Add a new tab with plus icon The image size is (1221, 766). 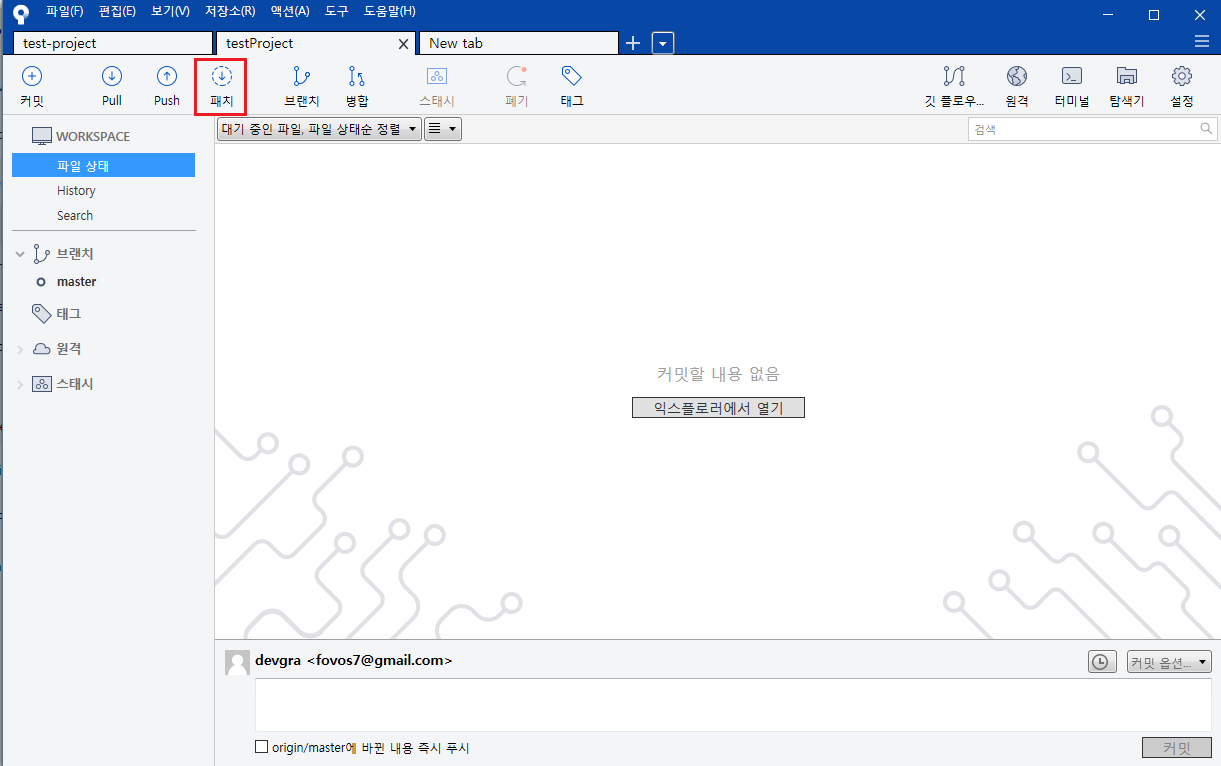[x=633, y=43]
